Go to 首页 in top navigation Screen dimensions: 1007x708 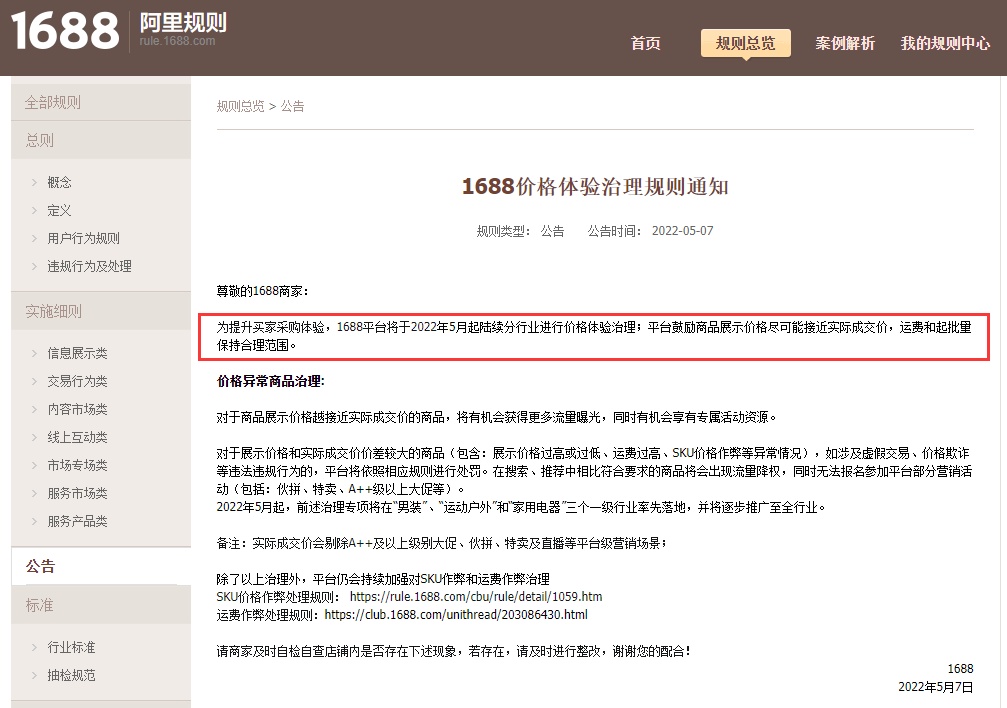coord(645,43)
